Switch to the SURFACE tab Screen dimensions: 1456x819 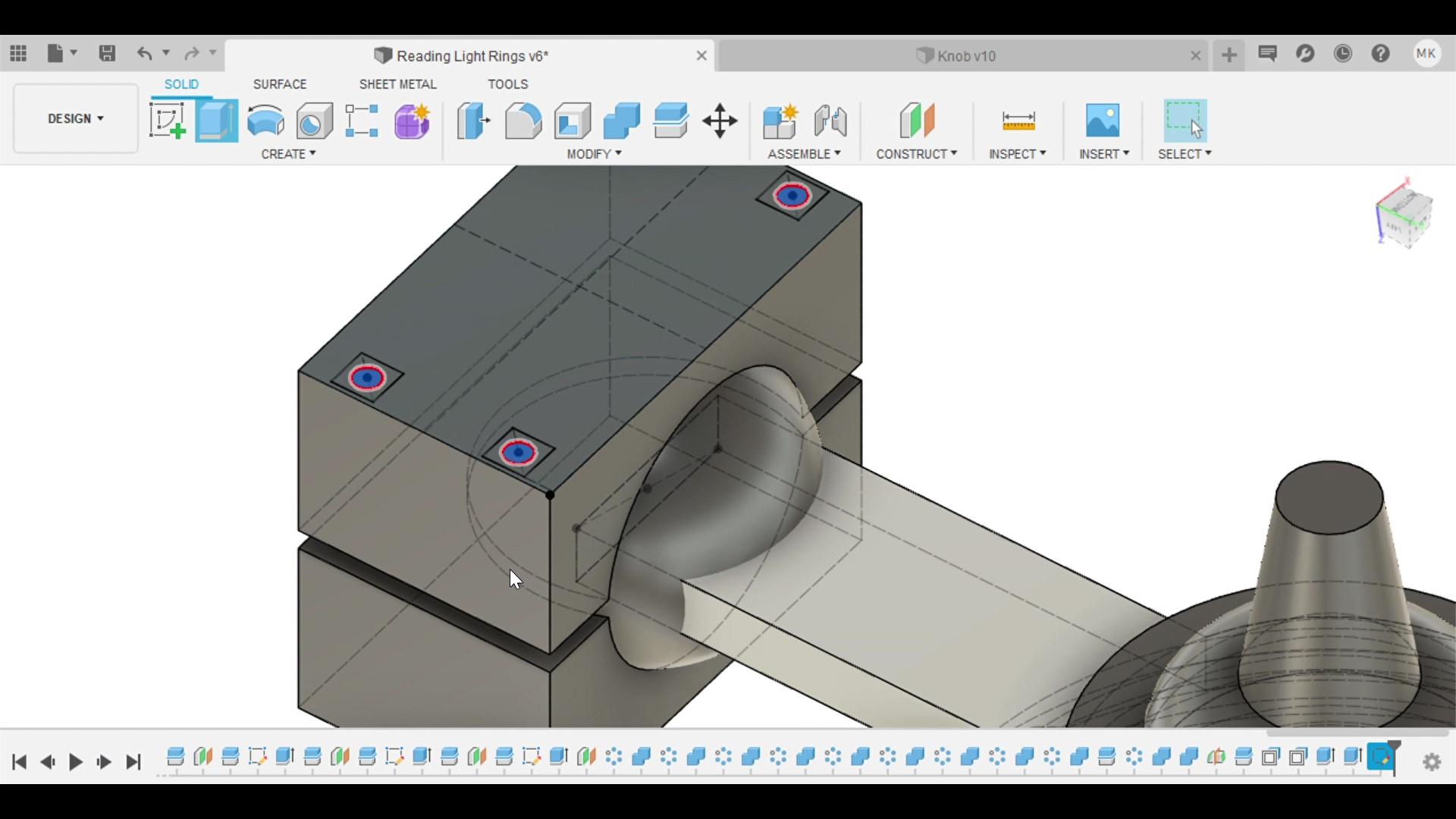point(280,84)
